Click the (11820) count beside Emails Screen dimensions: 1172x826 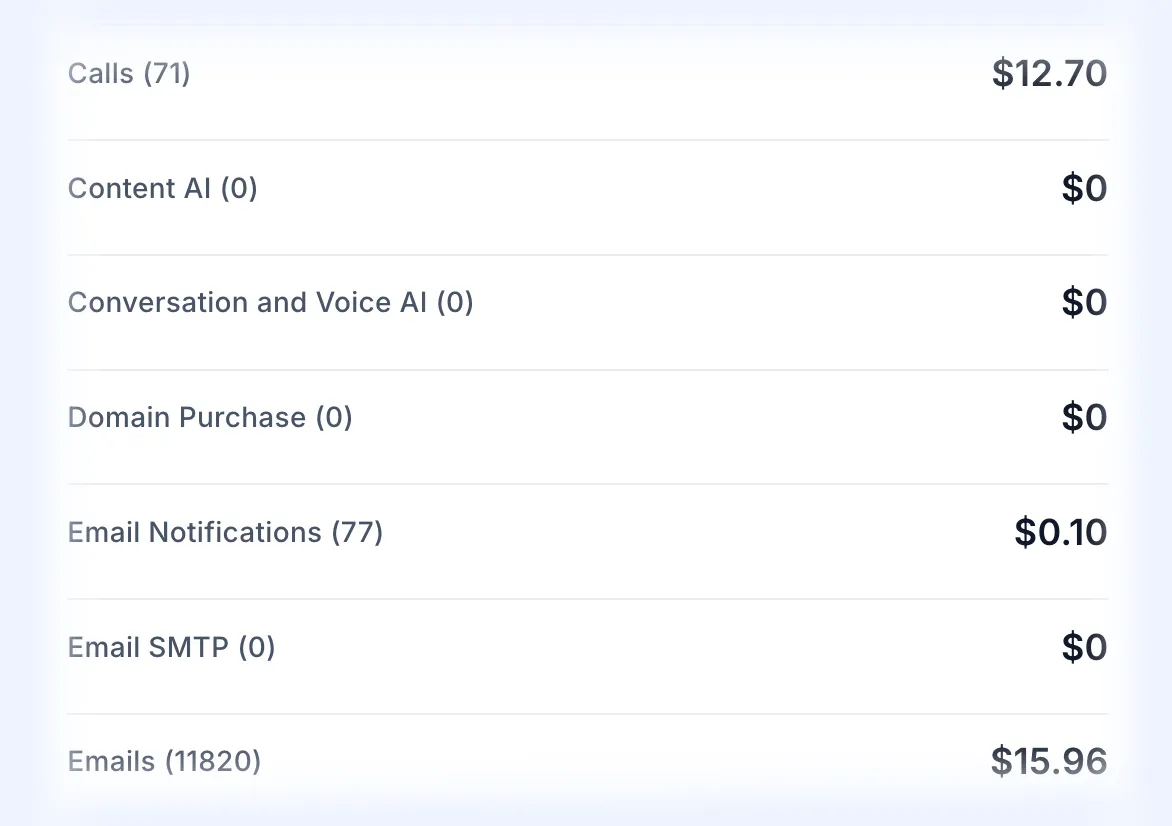213,761
